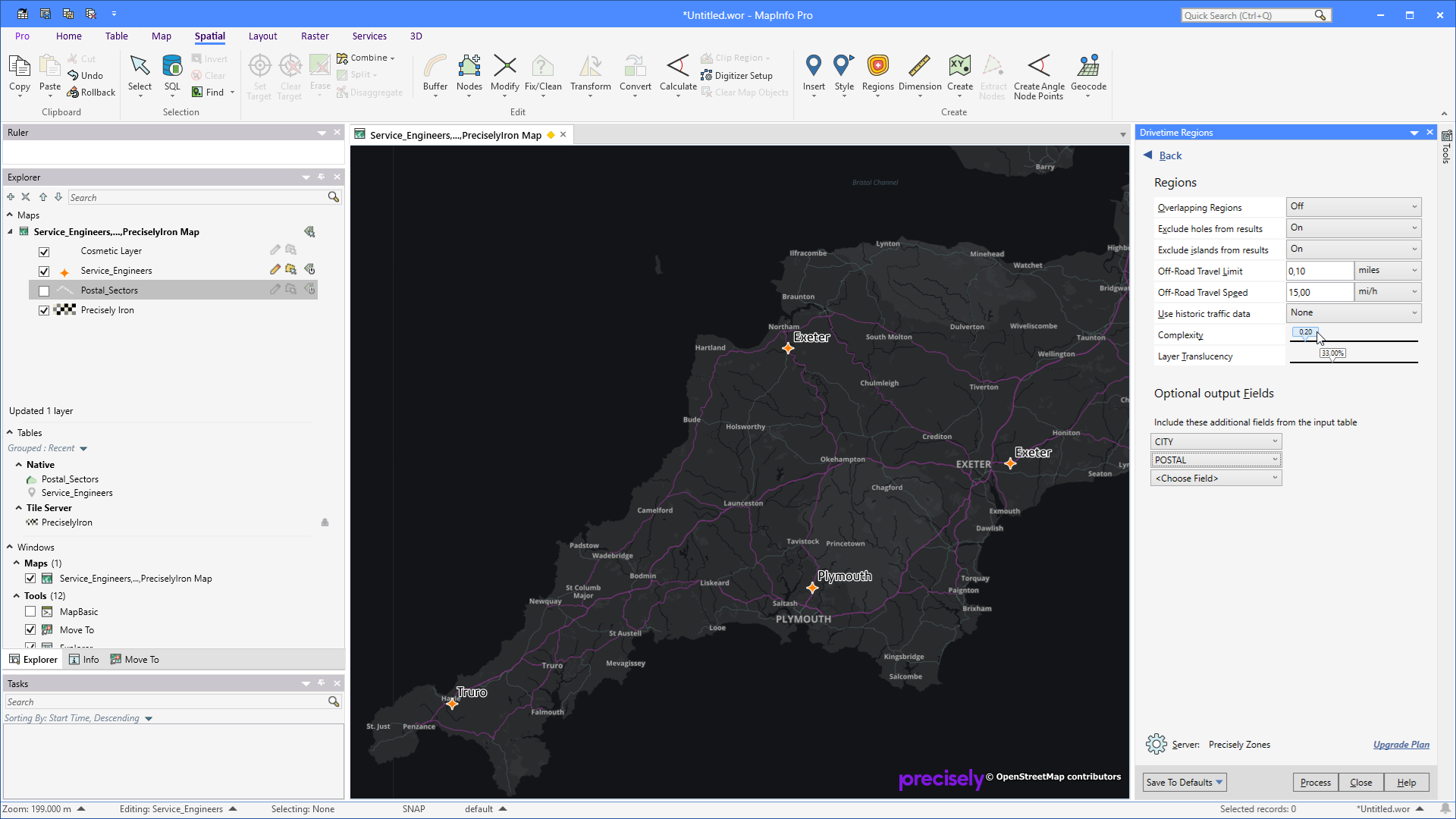1456x819 pixels.
Task: Uncheck the Move To tool checkbox
Action: (30, 630)
